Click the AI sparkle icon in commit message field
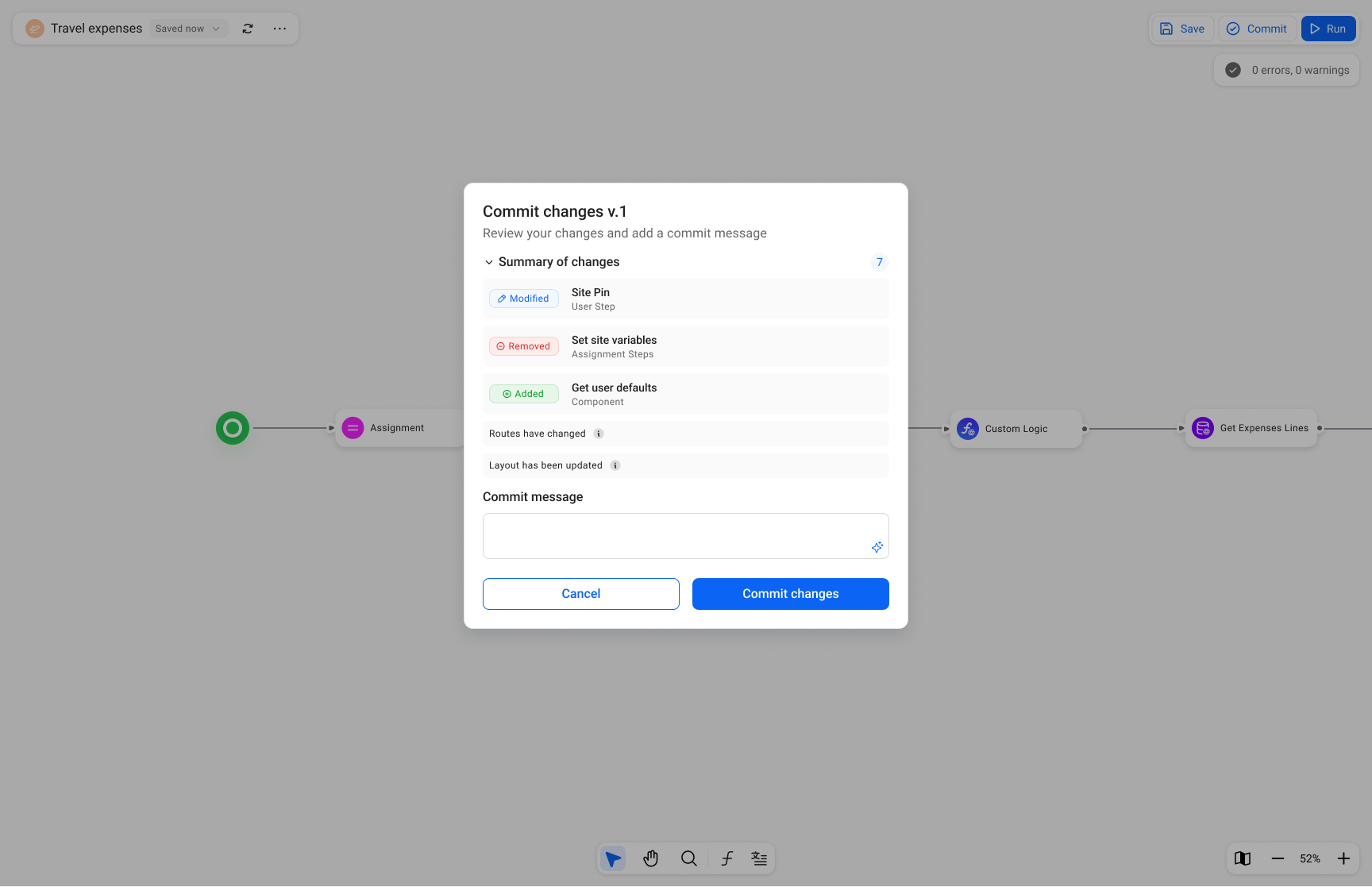This screenshot has width=1372, height=887. [x=877, y=547]
